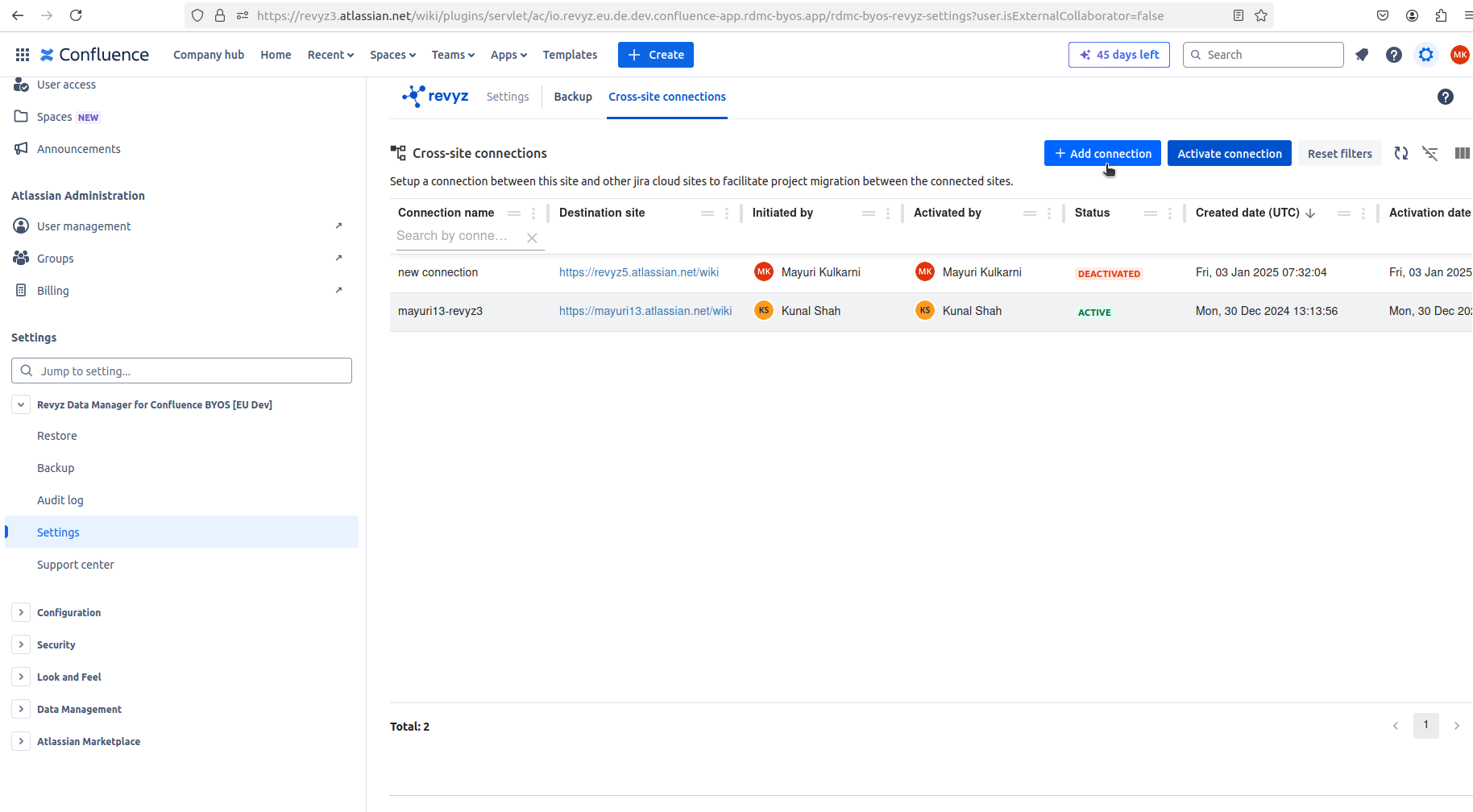Toggle reader view in address bar
1473x812 pixels.
[1239, 15]
